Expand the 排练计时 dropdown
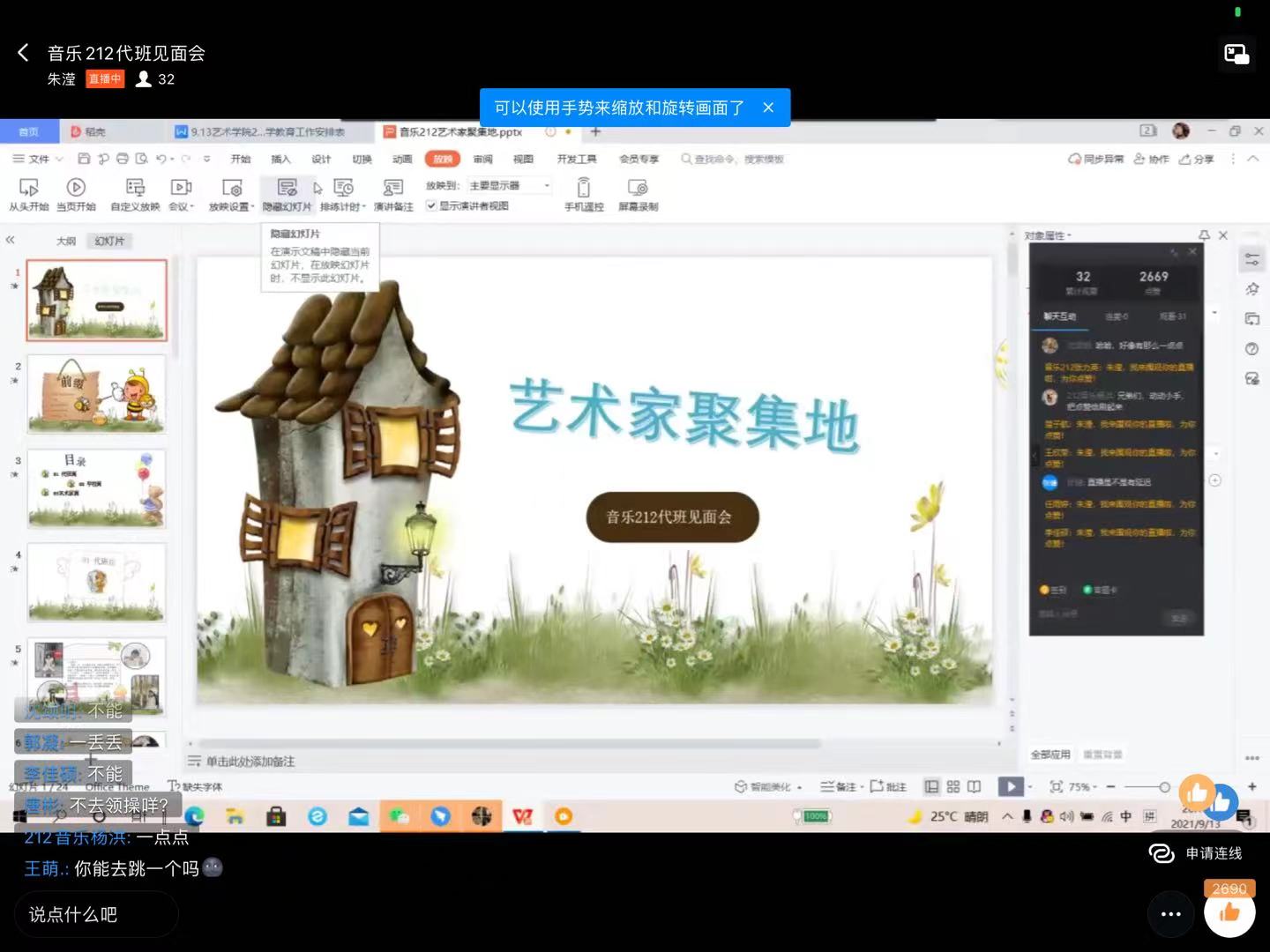 click(x=364, y=207)
